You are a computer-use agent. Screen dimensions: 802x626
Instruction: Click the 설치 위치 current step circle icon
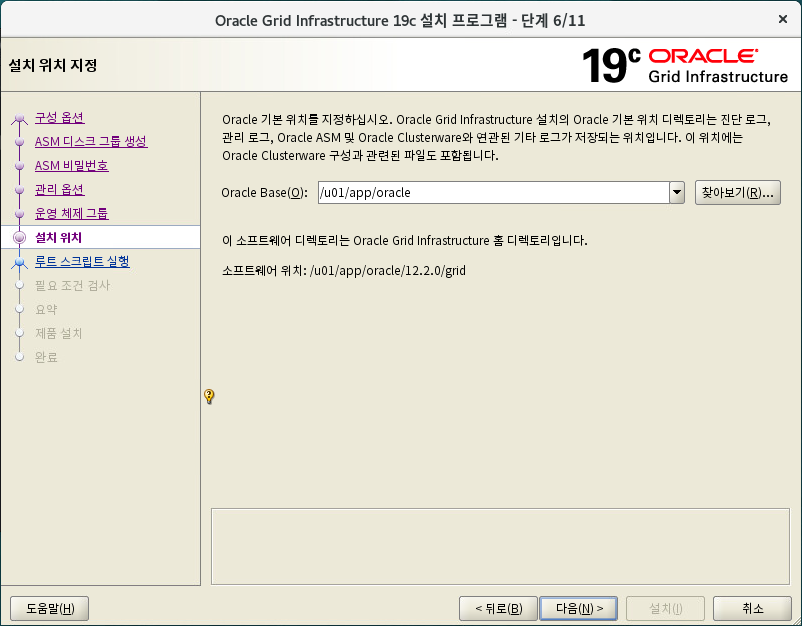(x=19, y=237)
